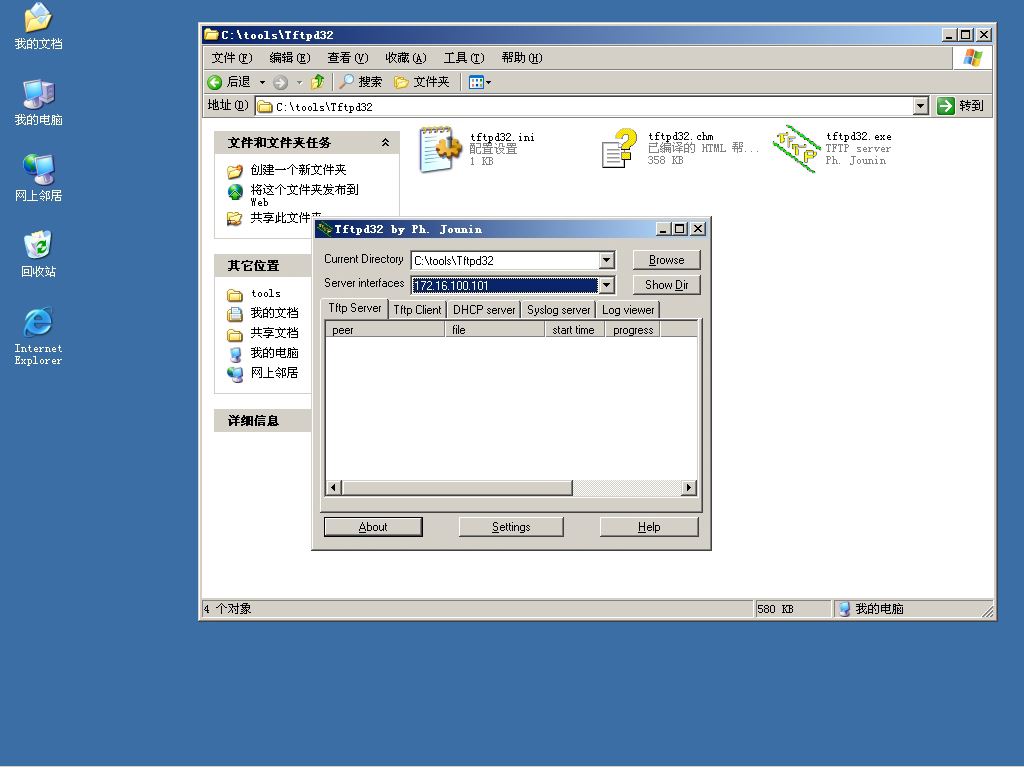The image size is (1024, 768).
Task: Click the left scroll arrow of transfer list
Action: pyautogui.click(x=334, y=488)
